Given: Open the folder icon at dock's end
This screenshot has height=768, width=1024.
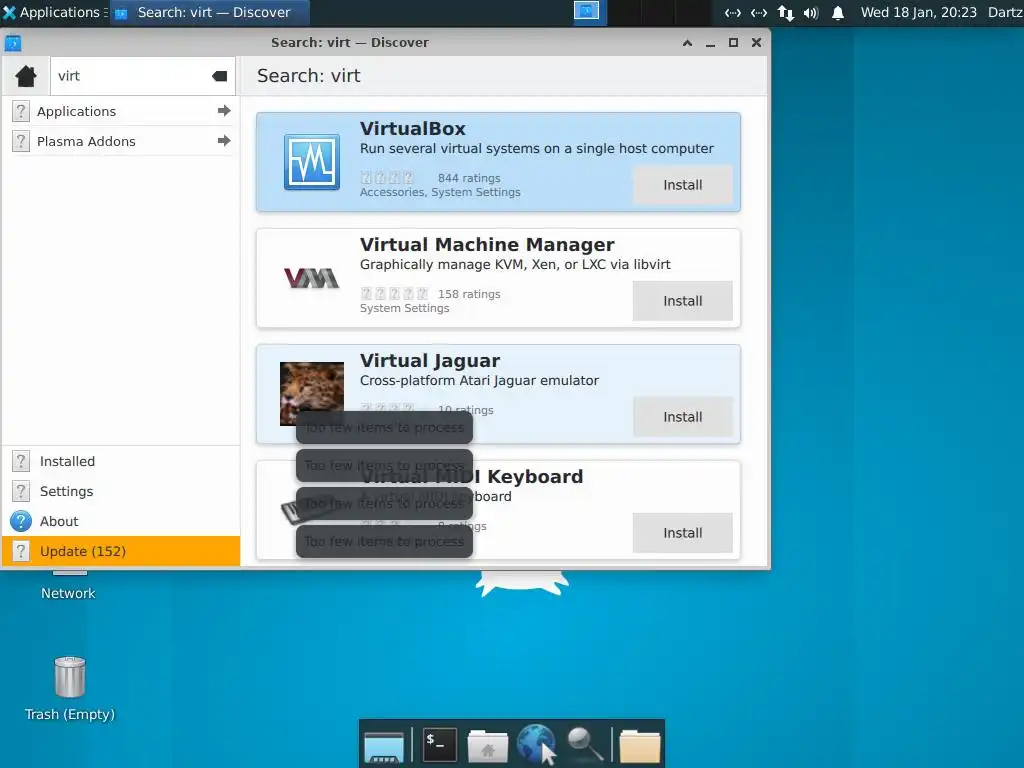Looking at the screenshot, I should click(639, 746).
